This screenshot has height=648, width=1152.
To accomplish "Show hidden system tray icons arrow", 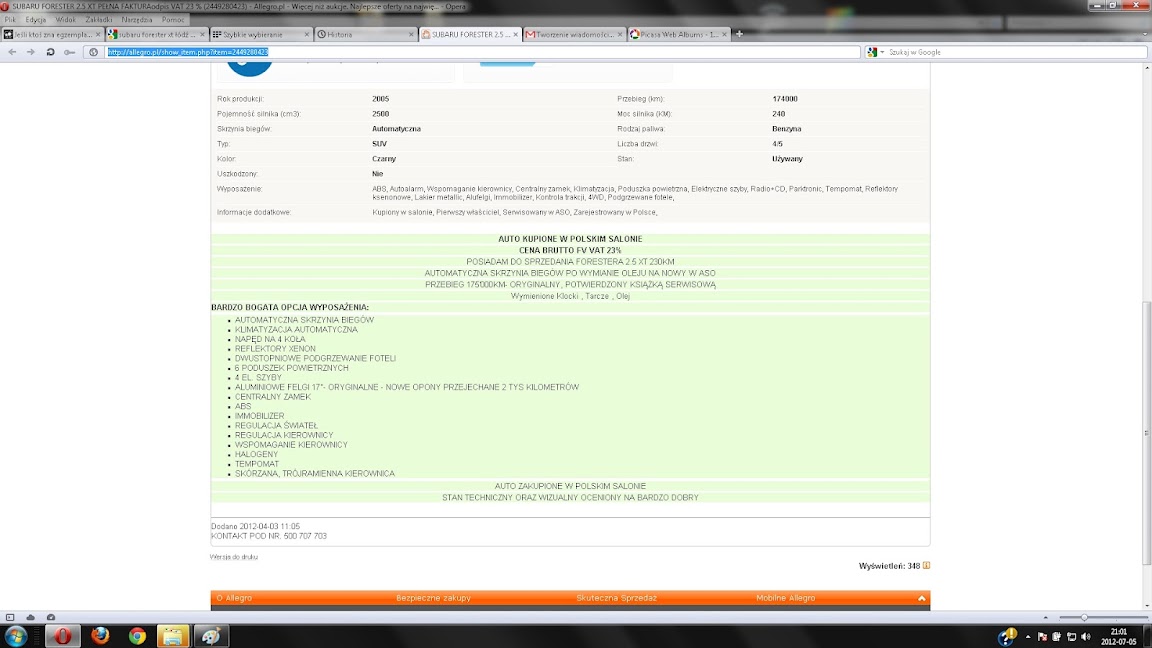I will 1028,637.
